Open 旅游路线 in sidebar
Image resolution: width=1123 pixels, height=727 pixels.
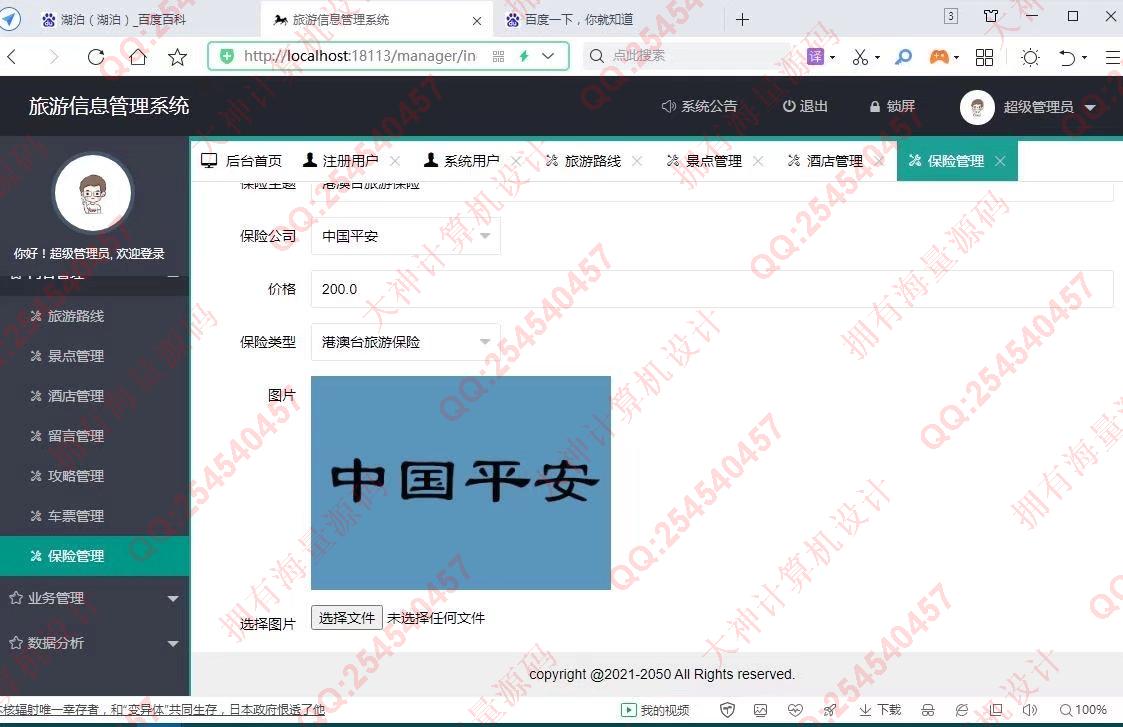[95, 316]
